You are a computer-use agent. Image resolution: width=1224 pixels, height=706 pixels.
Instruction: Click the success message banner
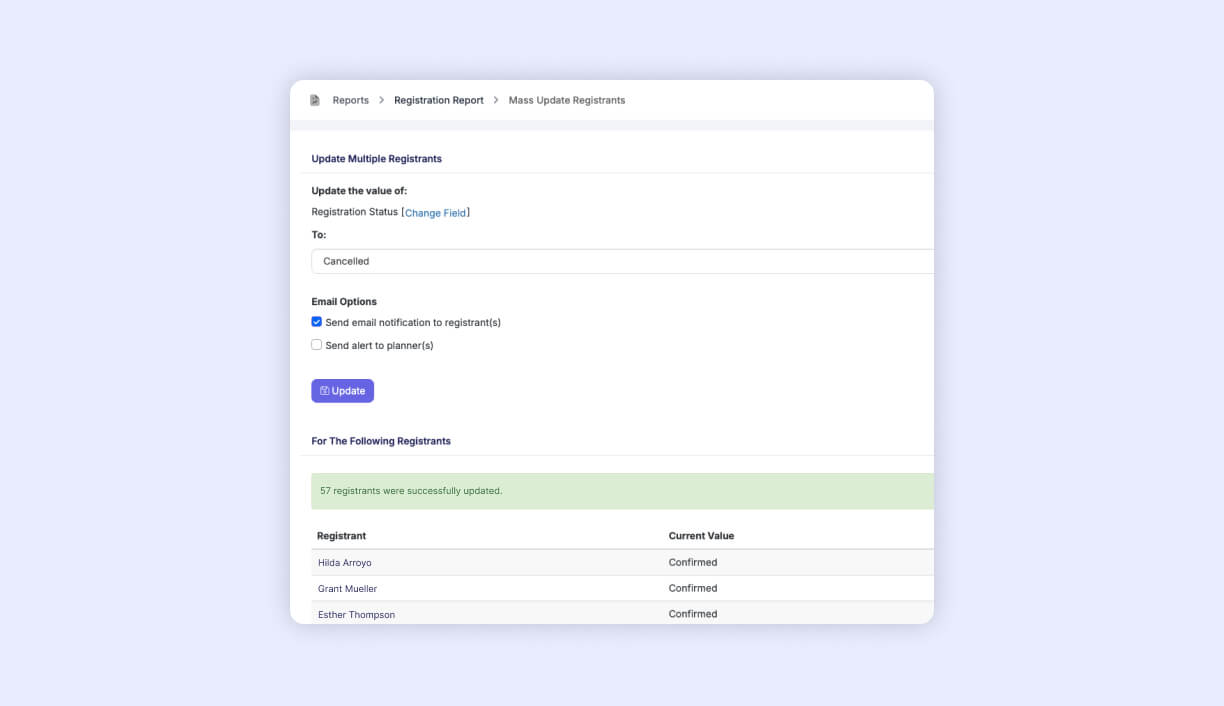pos(620,490)
